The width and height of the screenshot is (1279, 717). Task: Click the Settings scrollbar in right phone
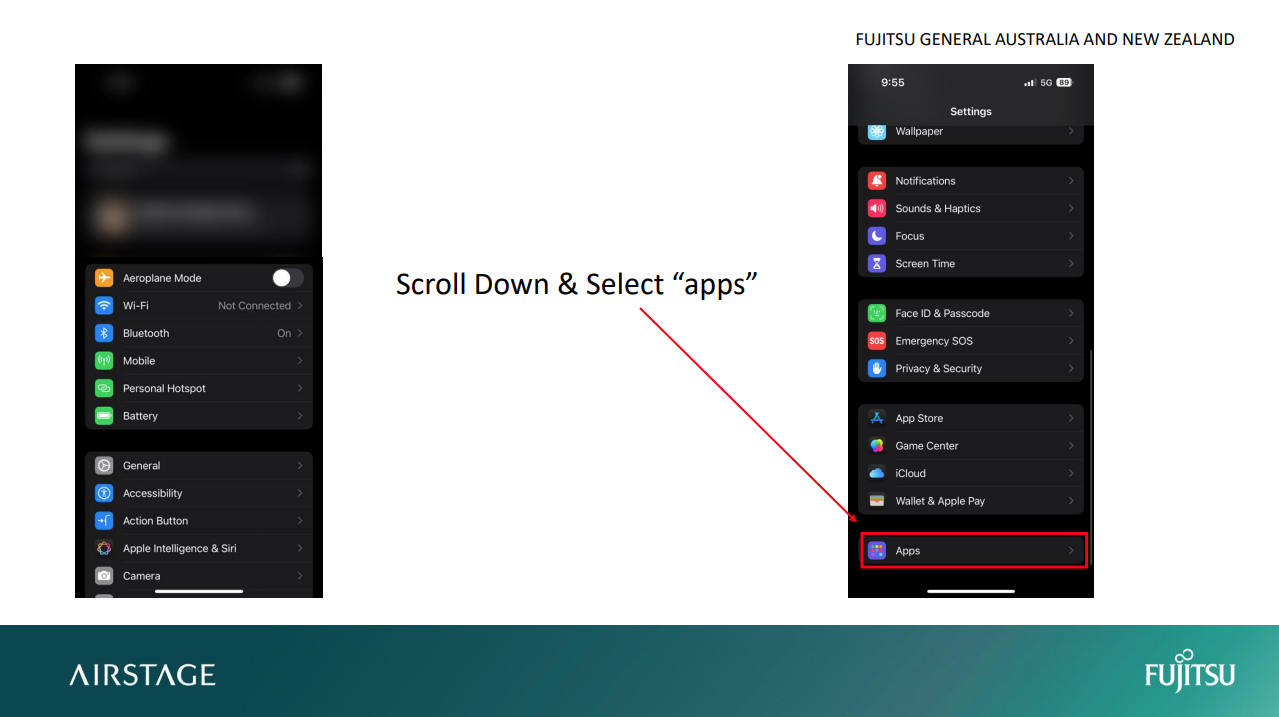click(x=1090, y=457)
